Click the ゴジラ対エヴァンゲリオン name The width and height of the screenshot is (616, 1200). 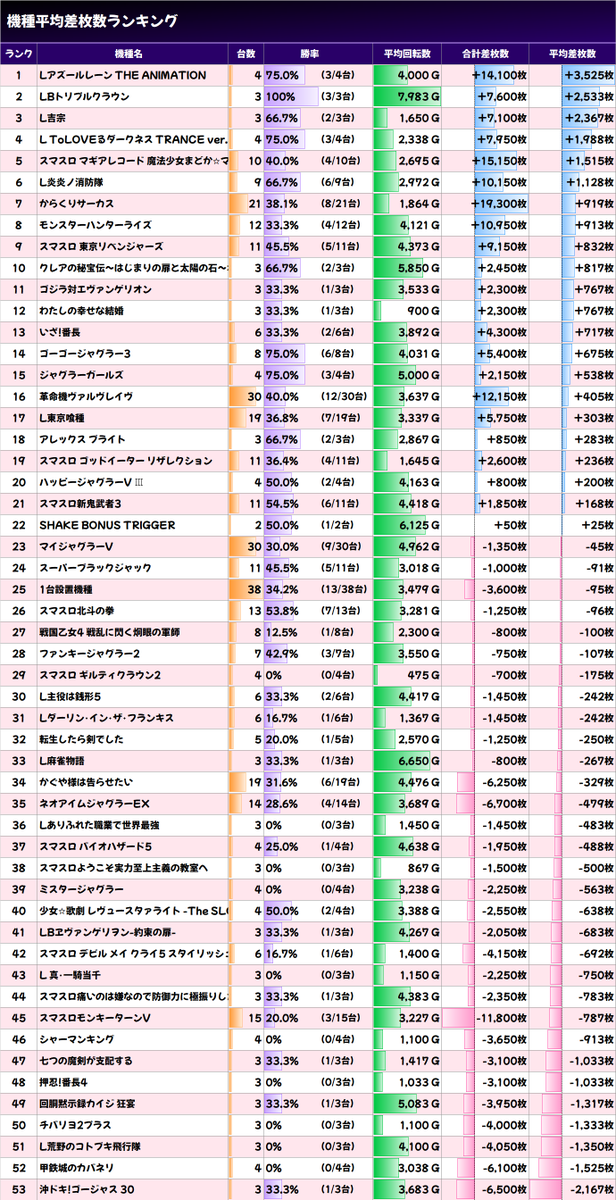[x=95, y=289]
